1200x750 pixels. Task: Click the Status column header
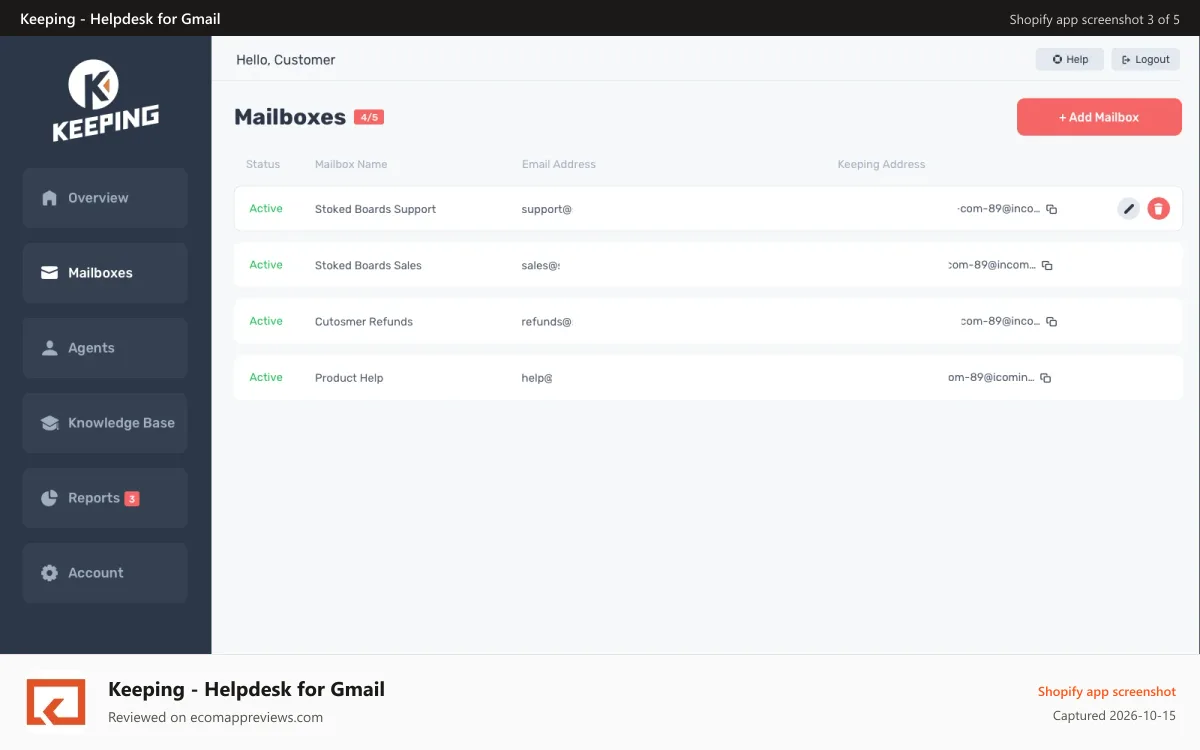point(263,164)
